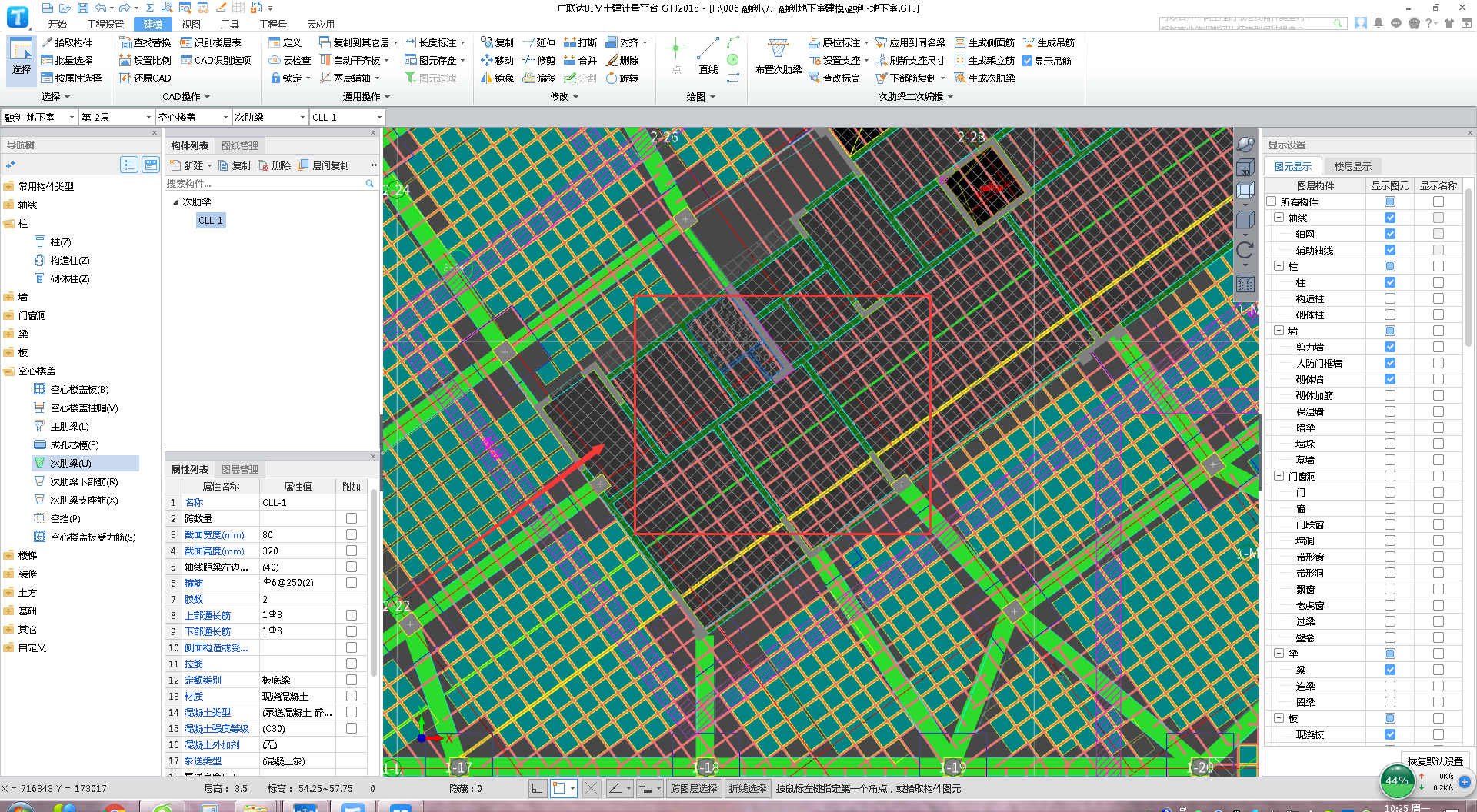Viewport: 1477px width, 812px height.
Task: Click 删除 in component list toolbar
Action: pos(275,165)
